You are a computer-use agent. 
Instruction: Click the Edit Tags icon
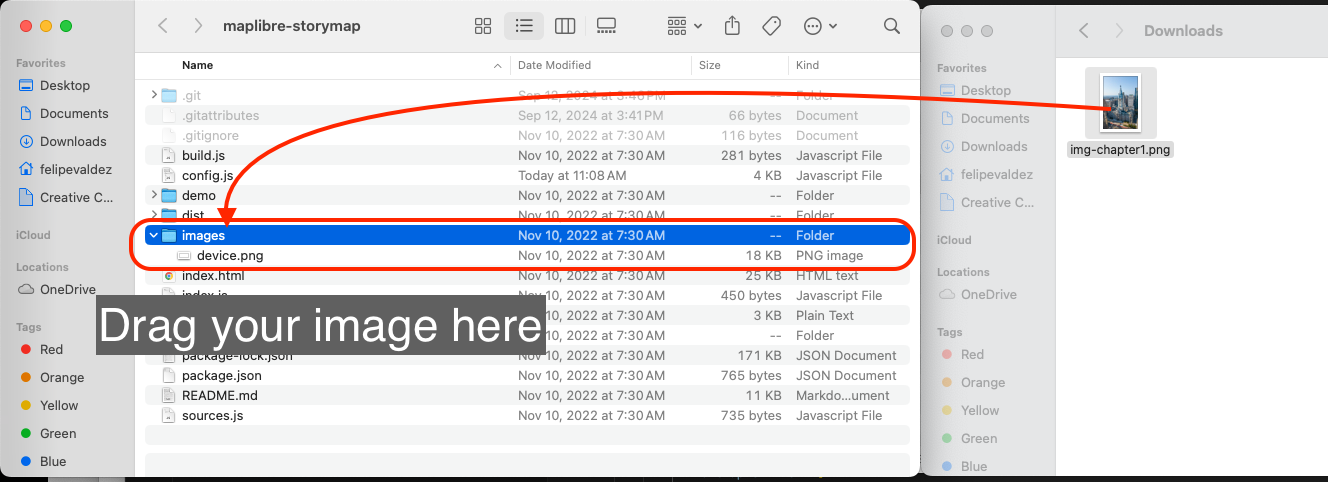[771, 26]
